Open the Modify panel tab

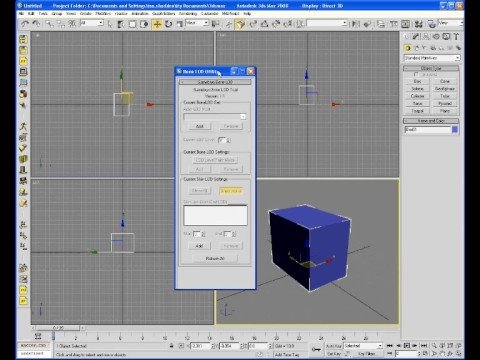click(x=416, y=37)
